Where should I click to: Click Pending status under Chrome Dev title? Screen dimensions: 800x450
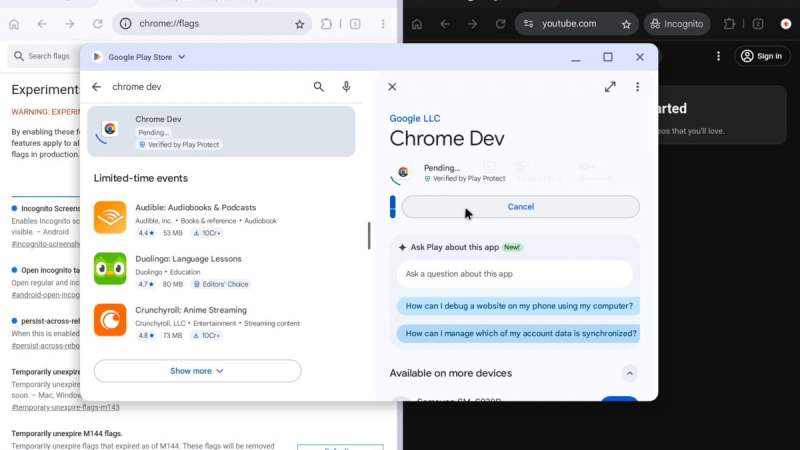[x=442, y=168]
